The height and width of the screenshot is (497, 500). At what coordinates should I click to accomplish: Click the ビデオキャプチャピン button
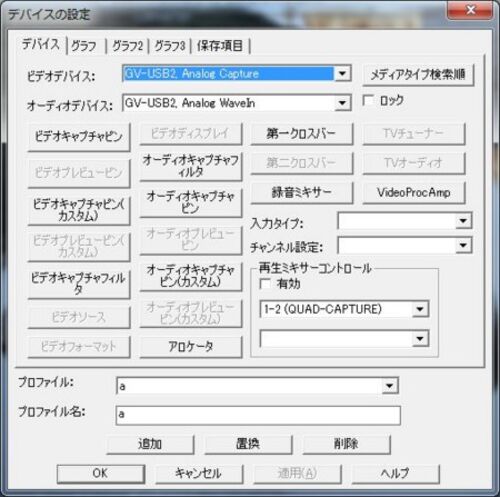coord(79,136)
